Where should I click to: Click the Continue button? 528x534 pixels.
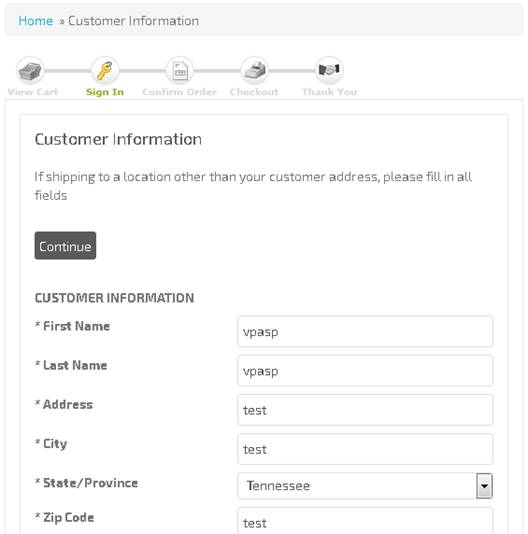[65, 246]
